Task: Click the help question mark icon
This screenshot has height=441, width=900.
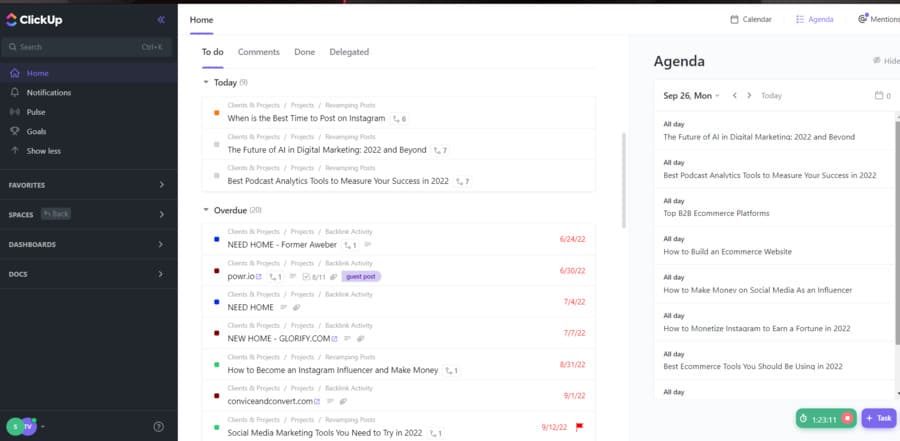Action: 158,426
